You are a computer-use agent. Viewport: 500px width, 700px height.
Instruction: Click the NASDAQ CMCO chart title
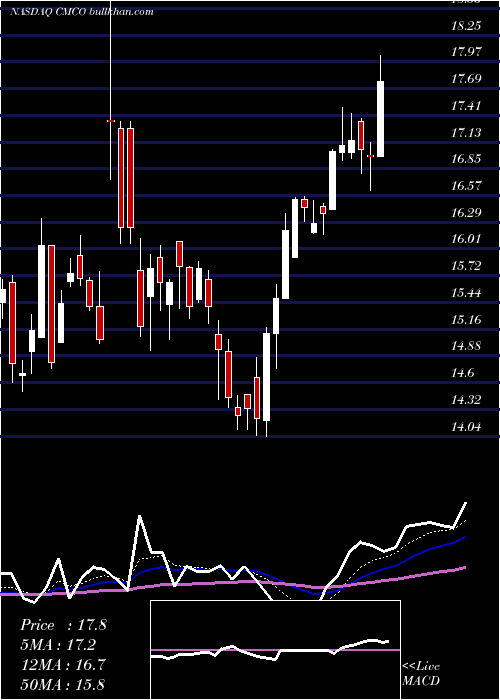coord(82,12)
